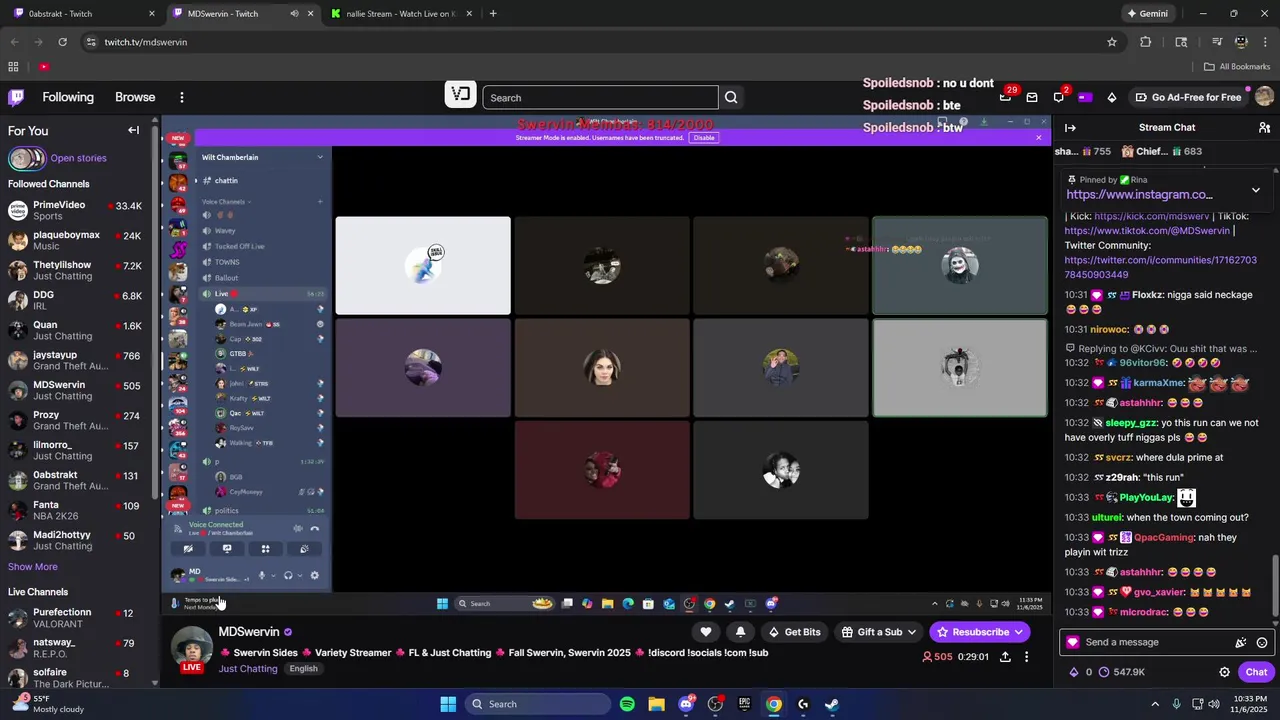The width and height of the screenshot is (1280, 720).
Task: Open the All Bookmarks folder
Action: (x=1237, y=67)
